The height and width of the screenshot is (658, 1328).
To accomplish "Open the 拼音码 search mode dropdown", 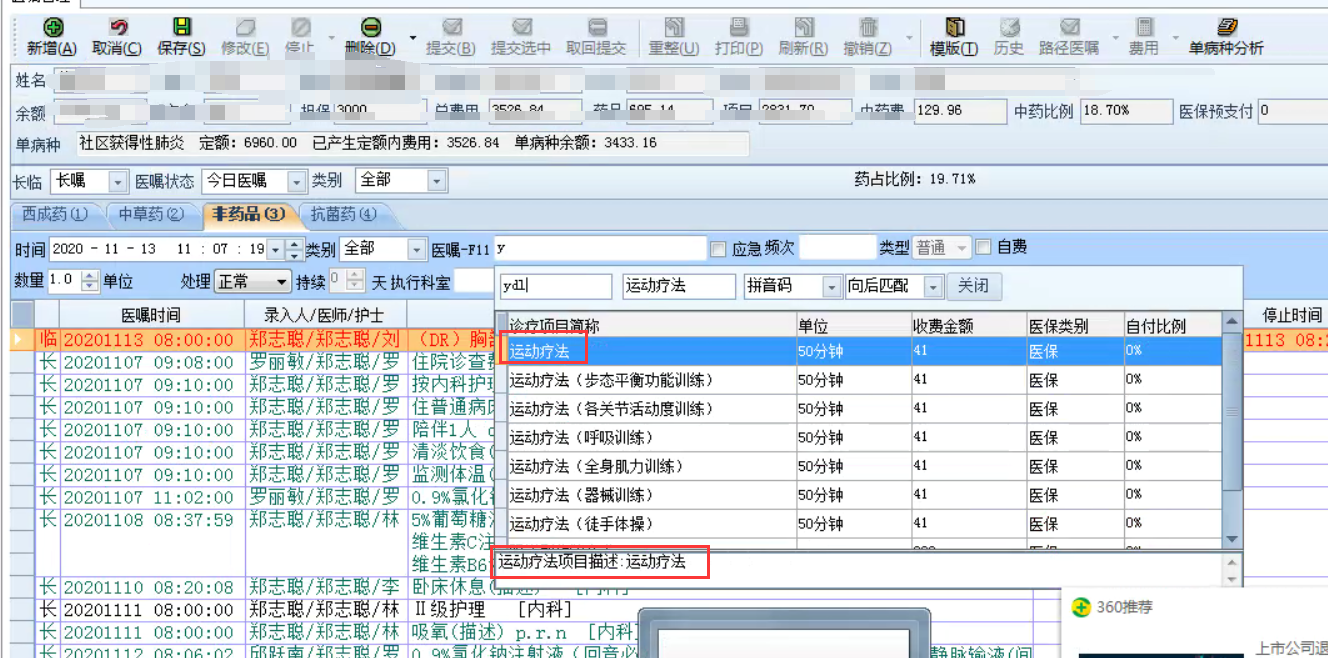I will tap(831, 286).
